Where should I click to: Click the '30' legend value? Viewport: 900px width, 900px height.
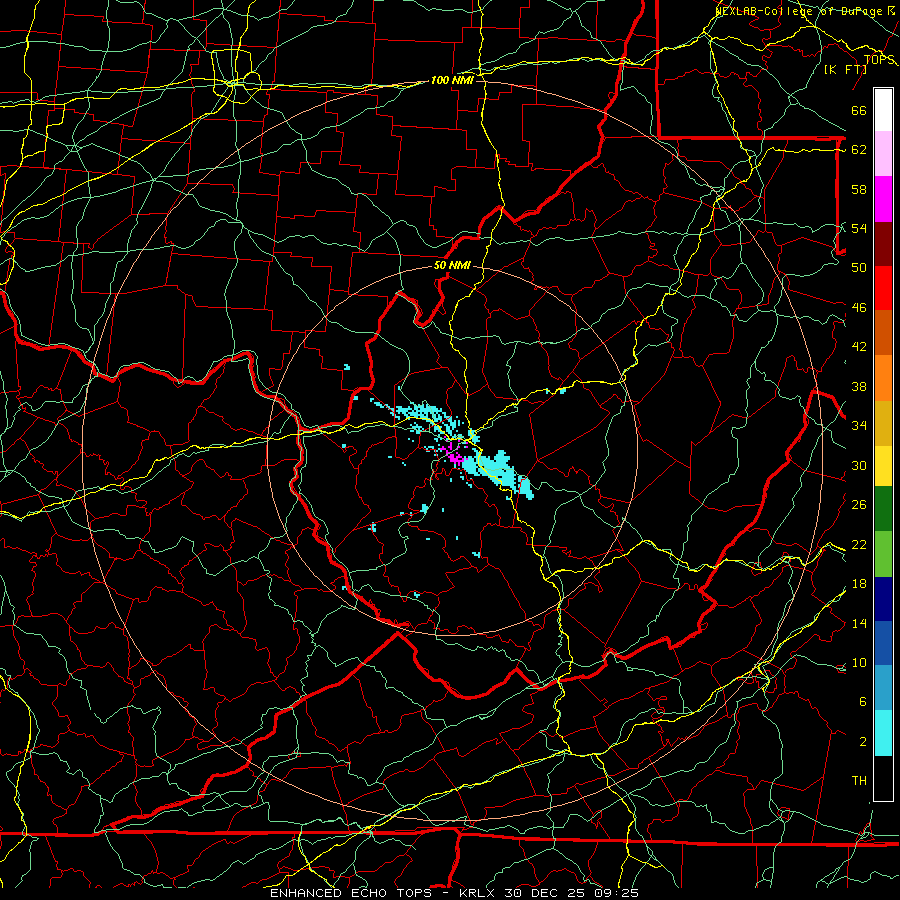[x=859, y=465]
